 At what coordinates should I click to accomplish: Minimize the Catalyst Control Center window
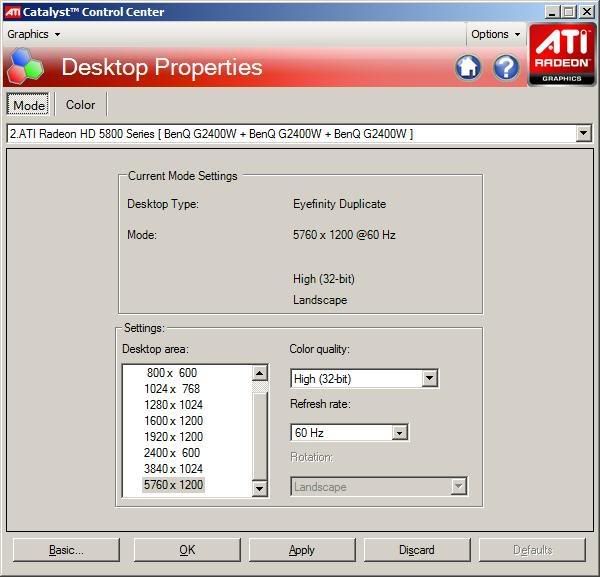click(x=552, y=12)
